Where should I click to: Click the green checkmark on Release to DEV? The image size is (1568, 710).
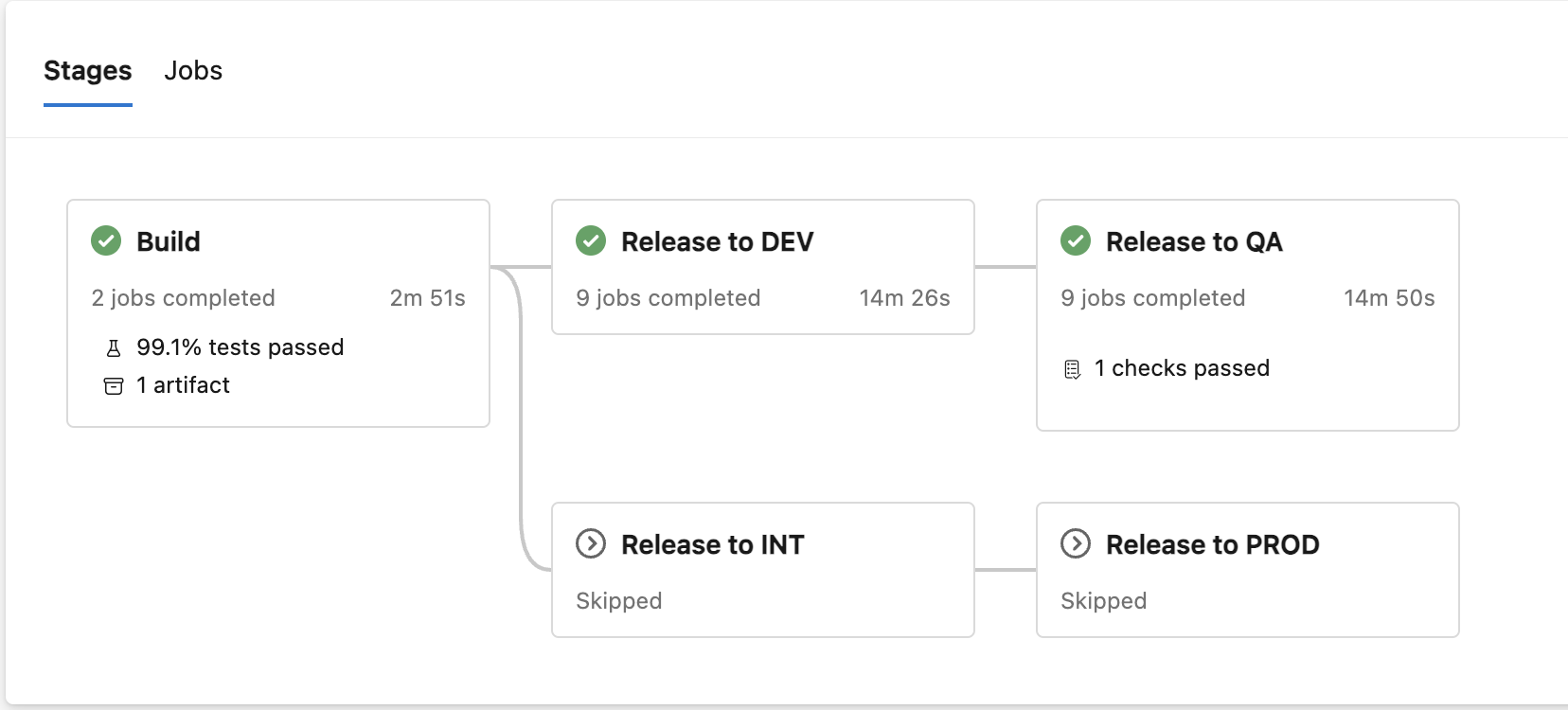coord(591,241)
